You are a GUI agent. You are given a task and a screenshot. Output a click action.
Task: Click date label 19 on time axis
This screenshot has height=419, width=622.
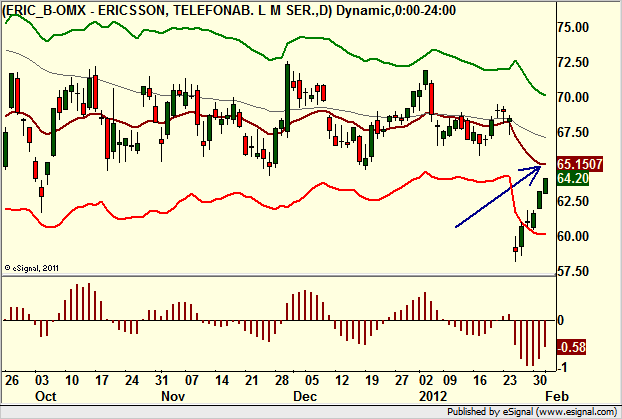click(372, 381)
